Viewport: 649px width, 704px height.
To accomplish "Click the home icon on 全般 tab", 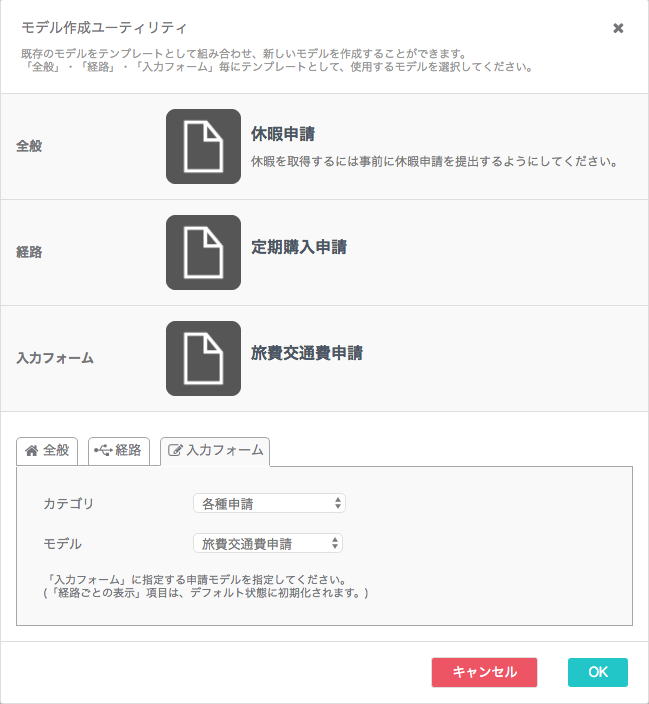I will point(31,450).
